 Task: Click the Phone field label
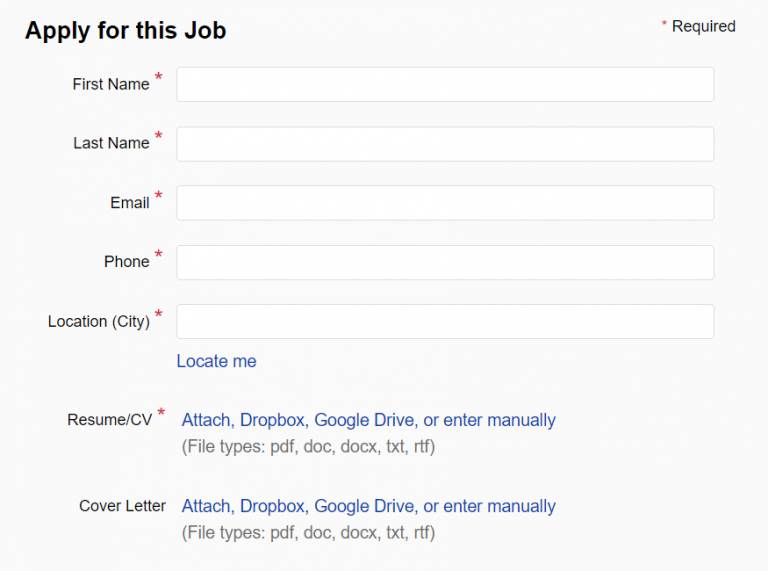tap(127, 262)
